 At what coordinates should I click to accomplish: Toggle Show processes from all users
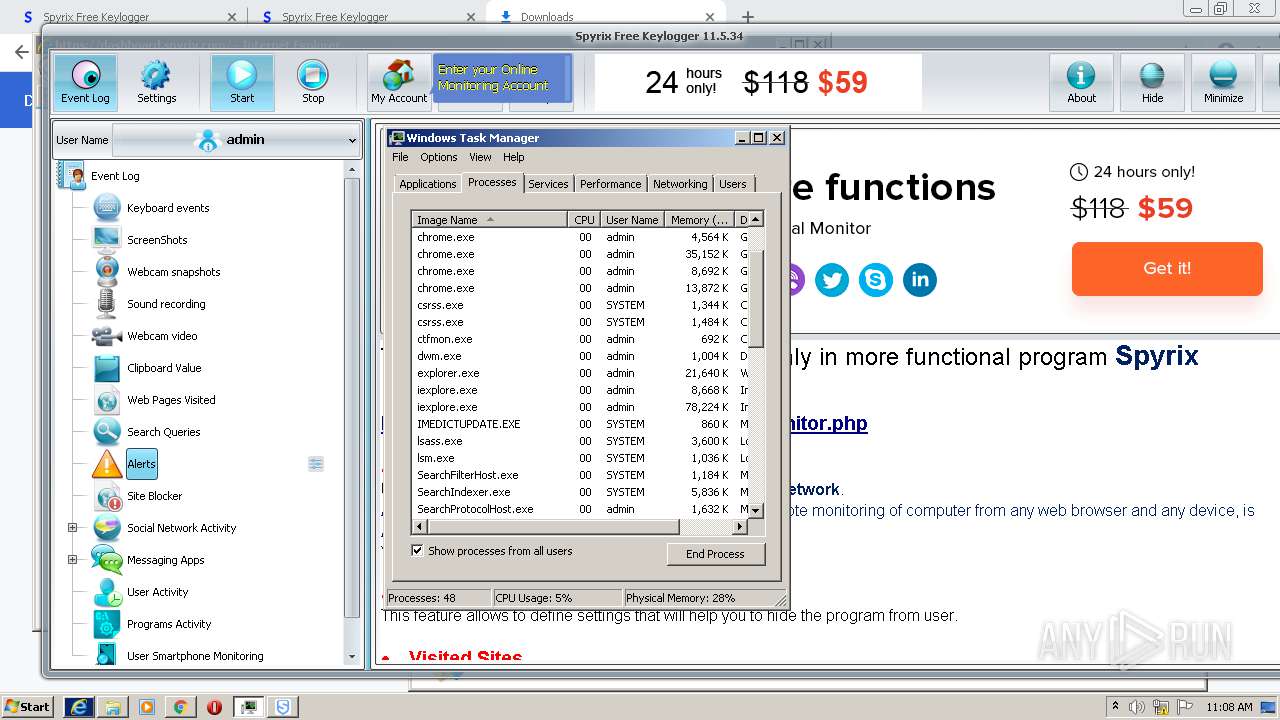point(417,551)
